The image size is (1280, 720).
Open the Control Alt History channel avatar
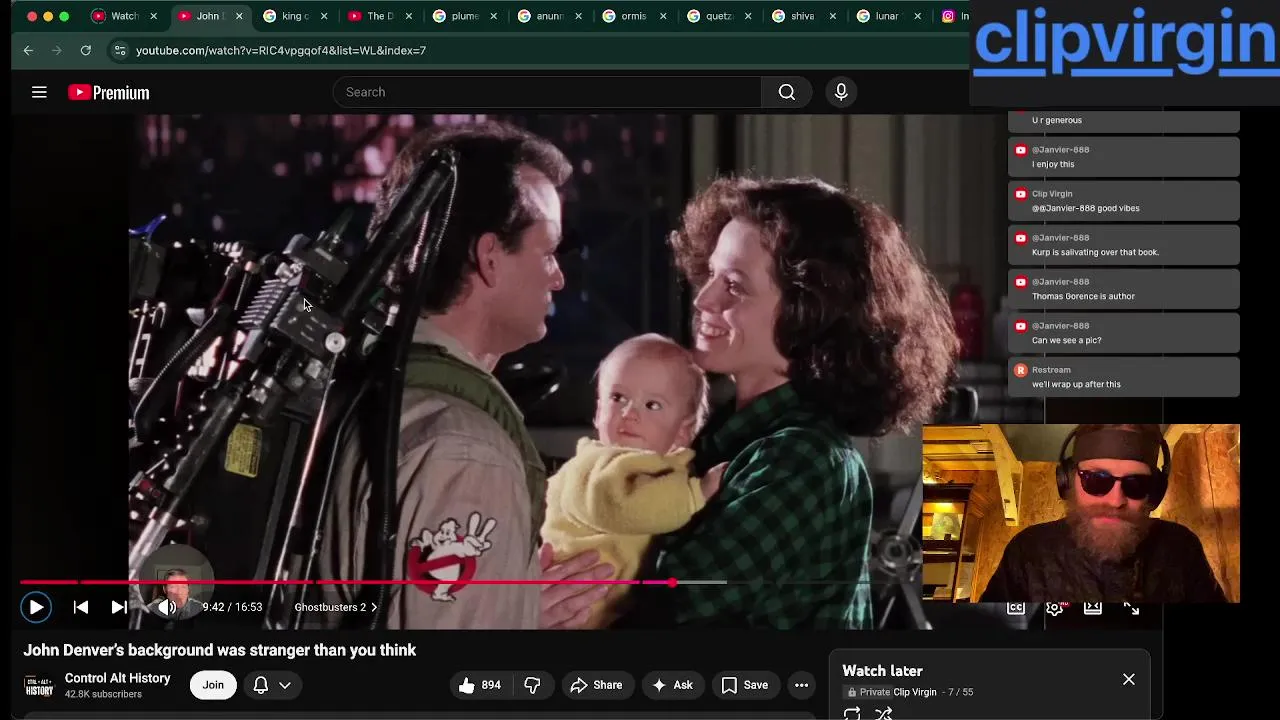click(x=39, y=685)
